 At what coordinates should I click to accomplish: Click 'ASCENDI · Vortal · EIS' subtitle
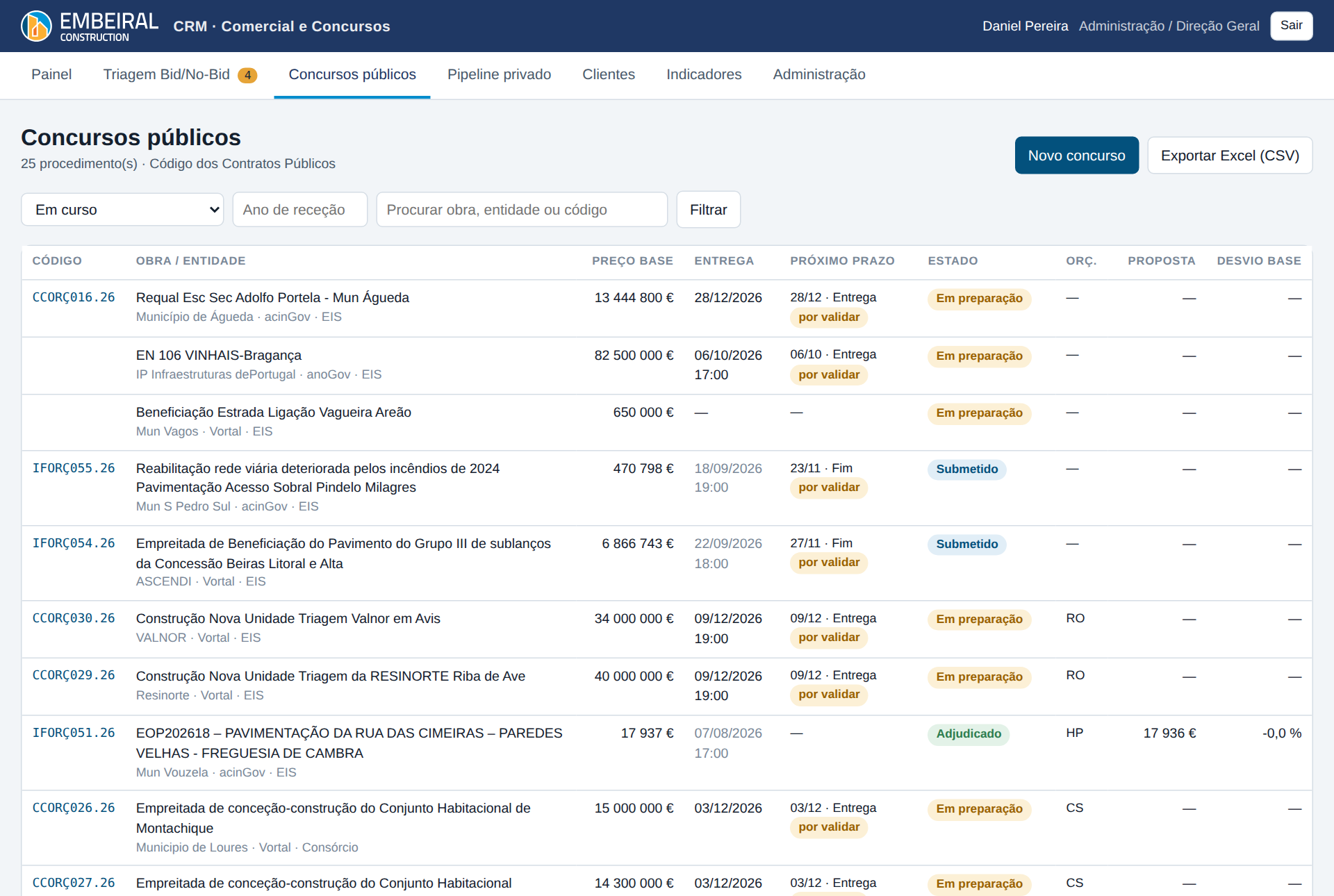click(x=201, y=581)
